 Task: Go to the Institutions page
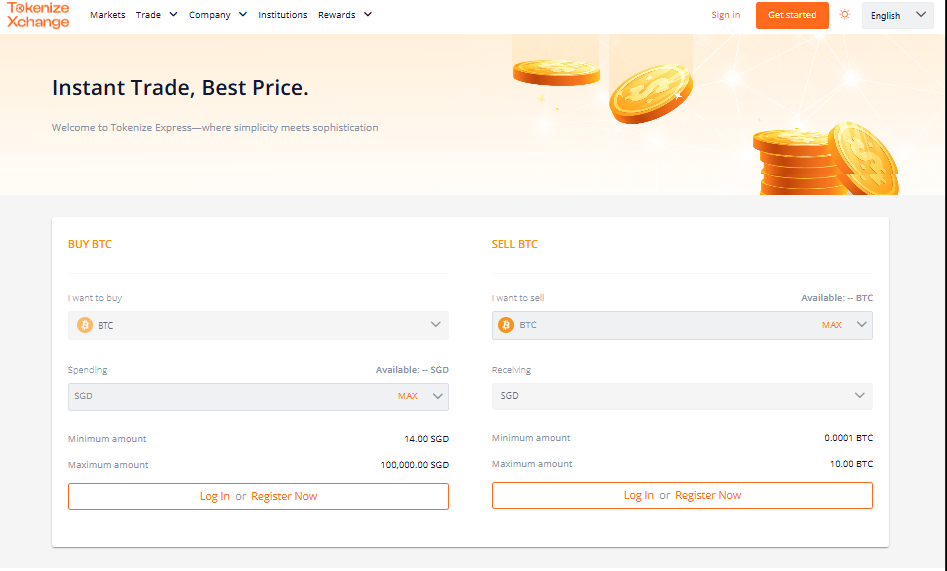coord(283,15)
